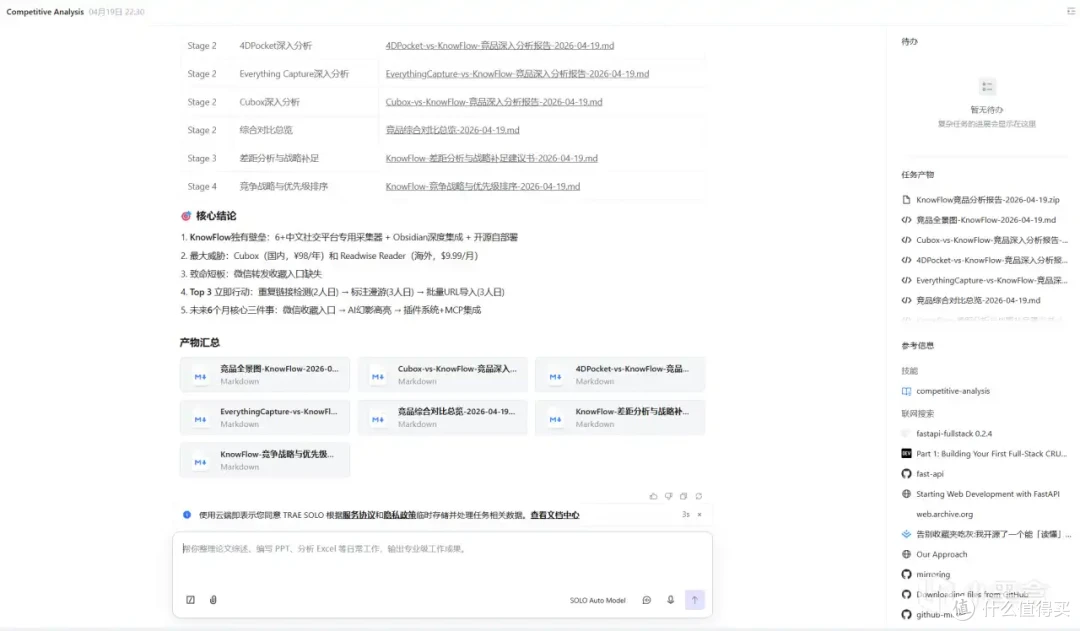1080x631 pixels.
Task: Open 4DPocket-vs-KnowFlow report link in table
Action: point(499,45)
